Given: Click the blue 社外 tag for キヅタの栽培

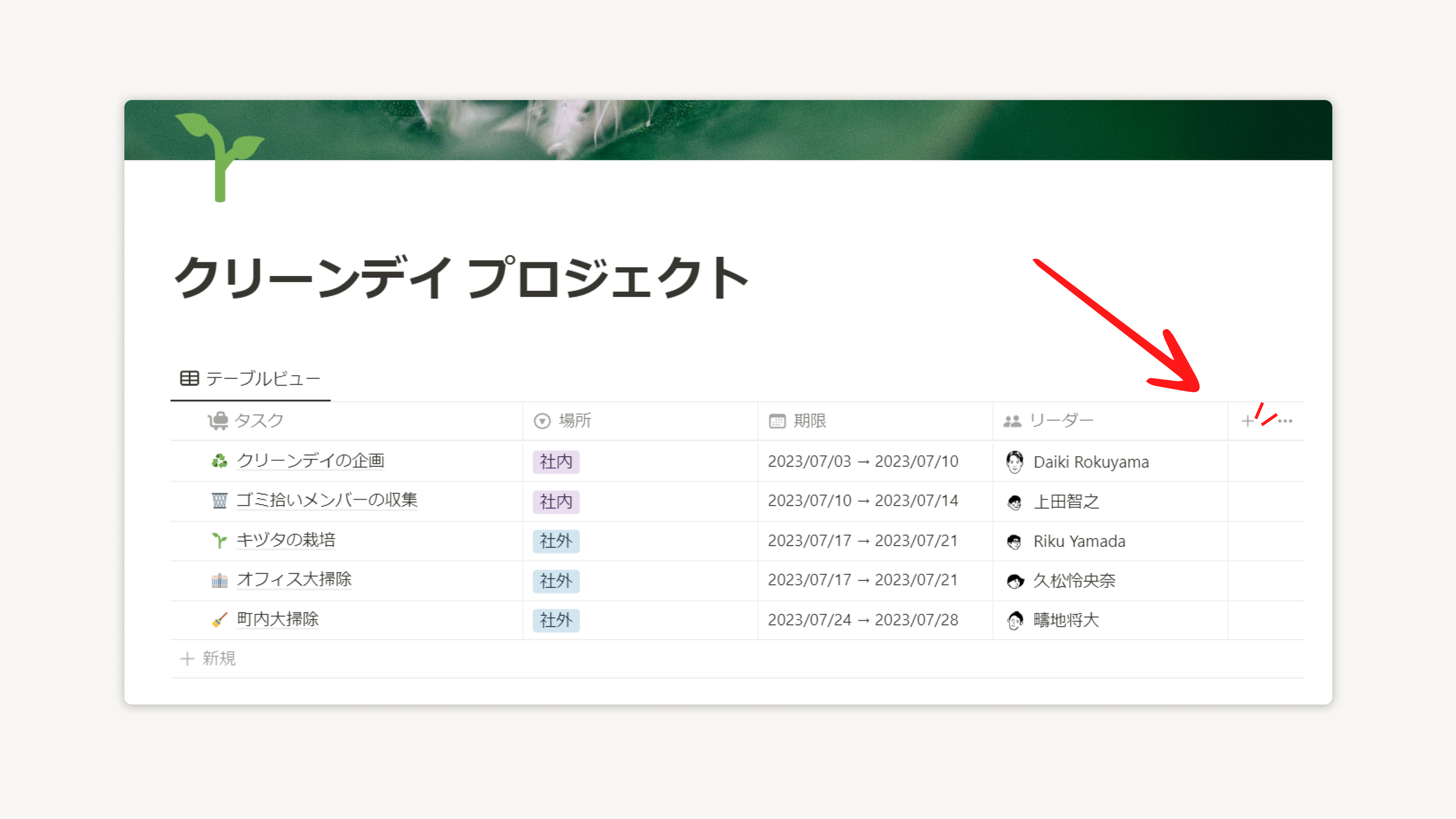Looking at the screenshot, I should pos(556,541).
